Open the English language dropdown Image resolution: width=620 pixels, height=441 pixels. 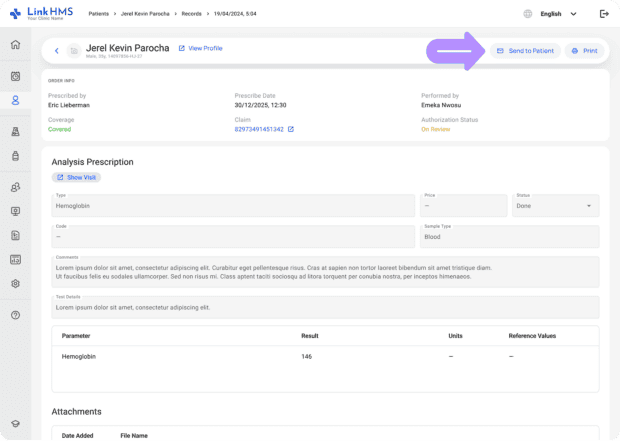pyautogui.click(x=558, y=14)
